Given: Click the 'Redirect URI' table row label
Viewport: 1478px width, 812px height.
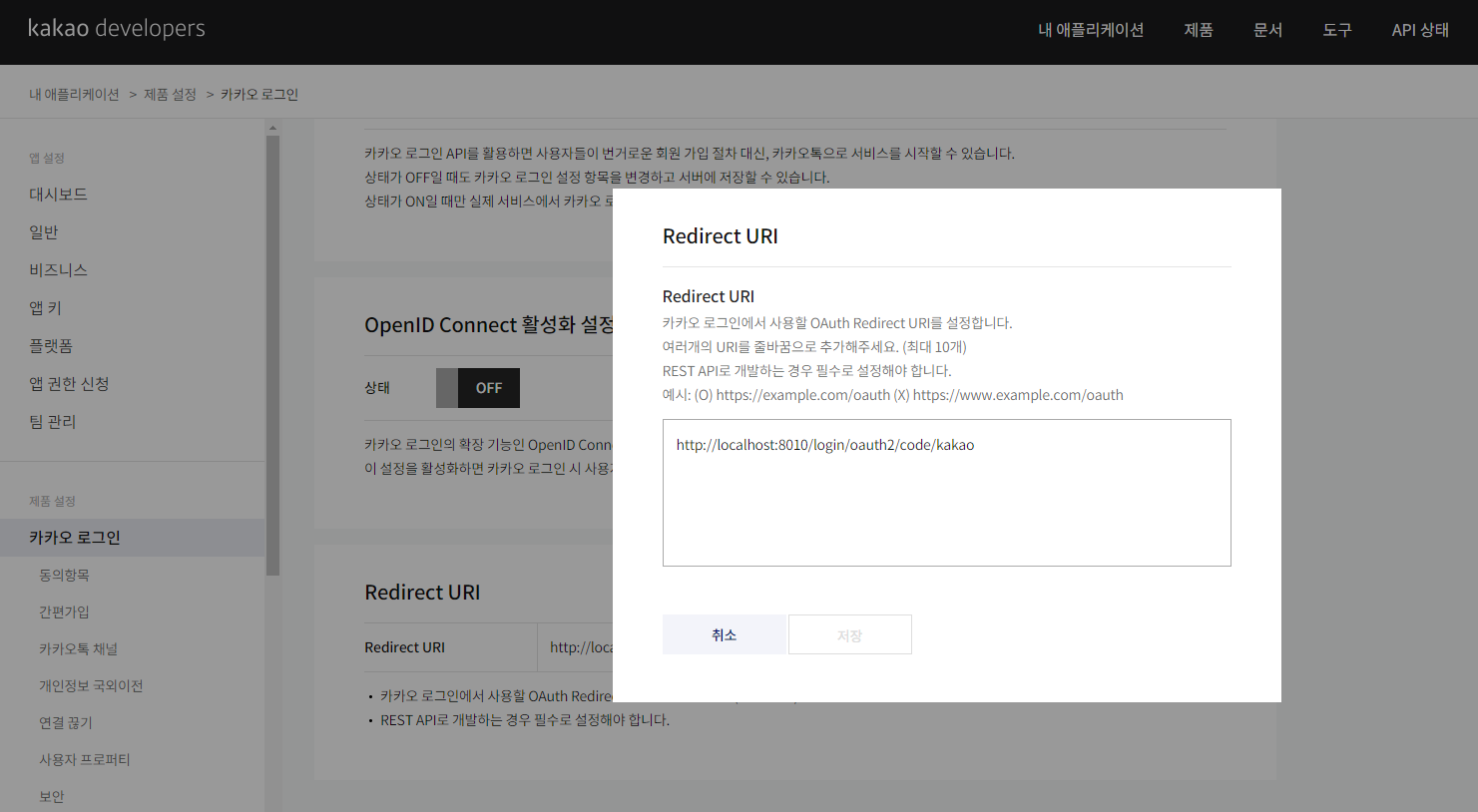Looking at the screenshot, I should (404, 647).
